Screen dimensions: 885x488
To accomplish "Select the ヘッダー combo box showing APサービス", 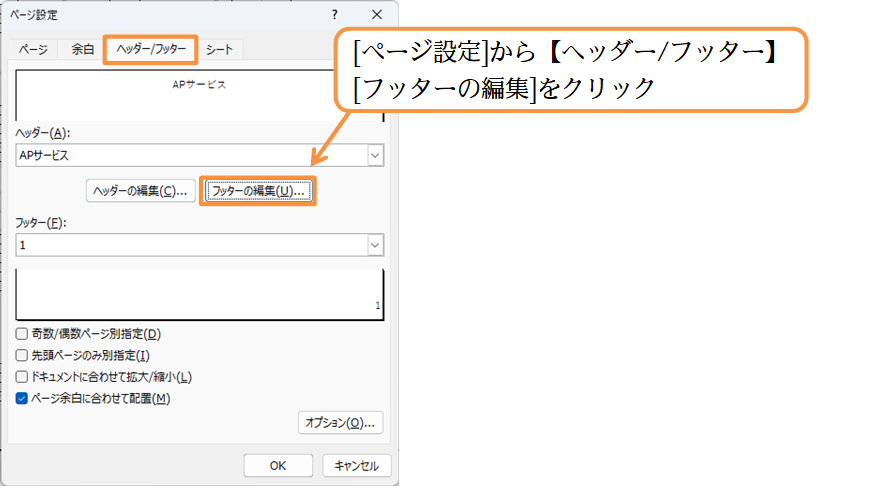I will tap(200, 155).
